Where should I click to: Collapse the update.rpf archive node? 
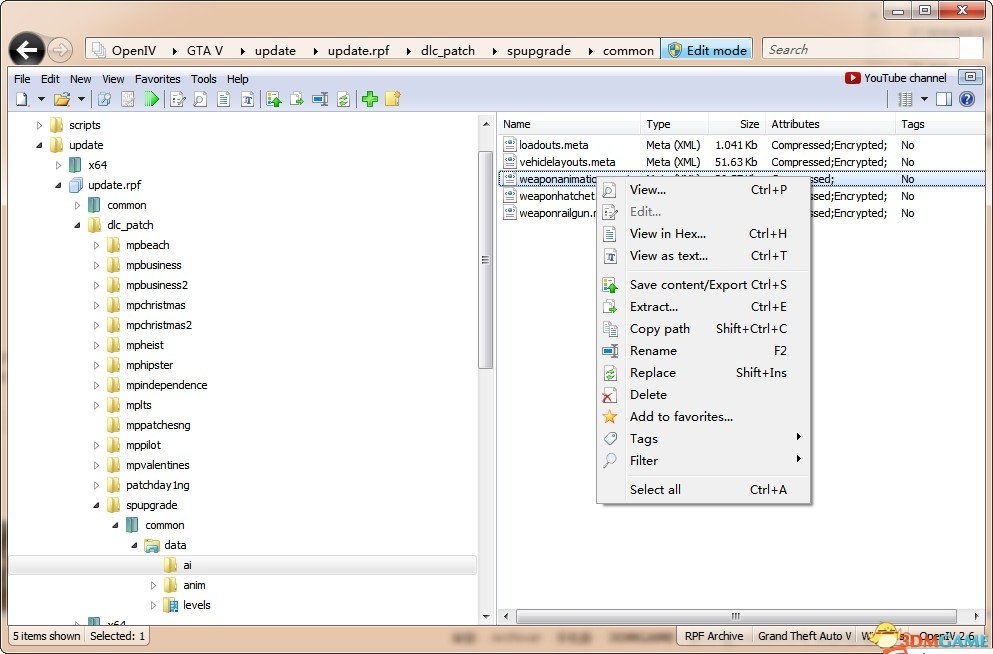[x=58, y=186]
